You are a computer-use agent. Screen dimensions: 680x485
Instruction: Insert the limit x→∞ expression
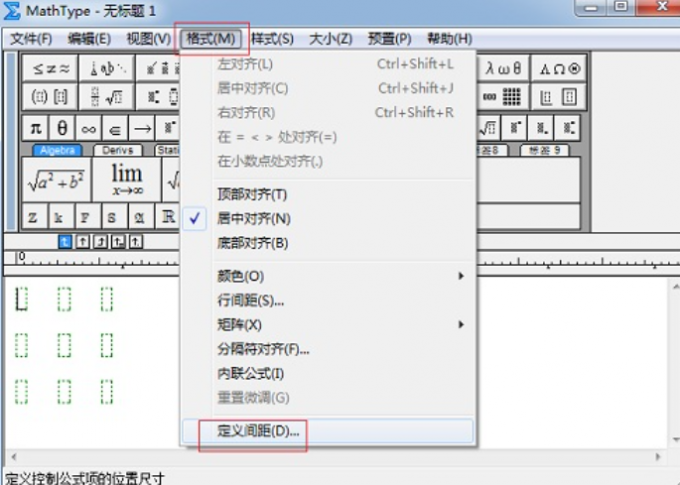[x=127, y=180]
